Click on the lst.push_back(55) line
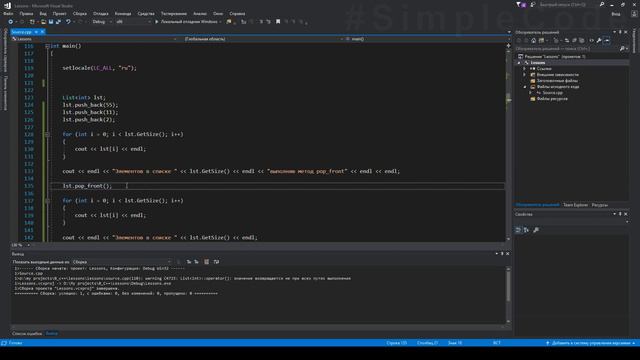 (90, 105)
